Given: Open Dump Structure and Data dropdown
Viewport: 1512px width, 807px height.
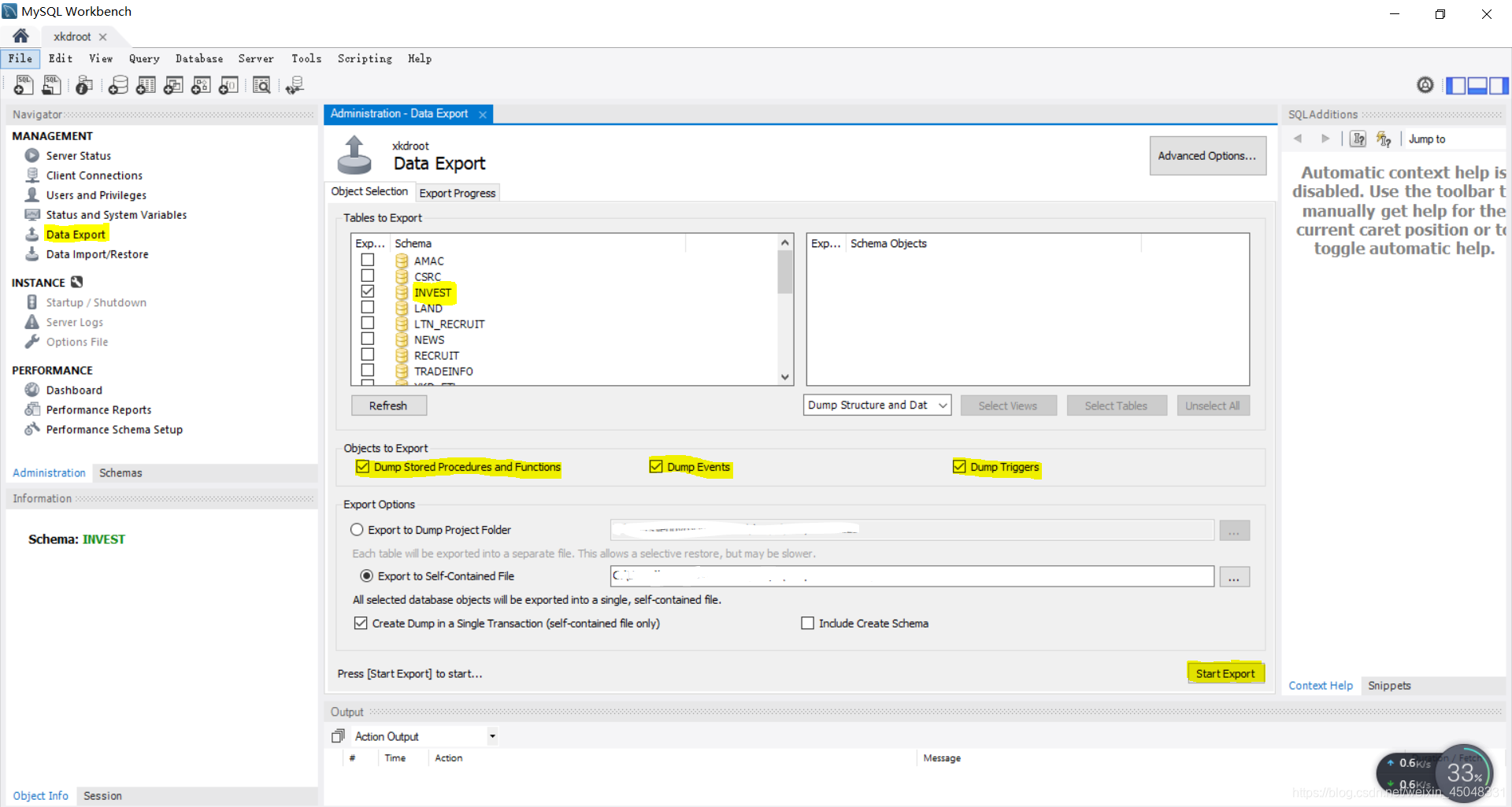Looking at the screenshot, I should (877, 405).
